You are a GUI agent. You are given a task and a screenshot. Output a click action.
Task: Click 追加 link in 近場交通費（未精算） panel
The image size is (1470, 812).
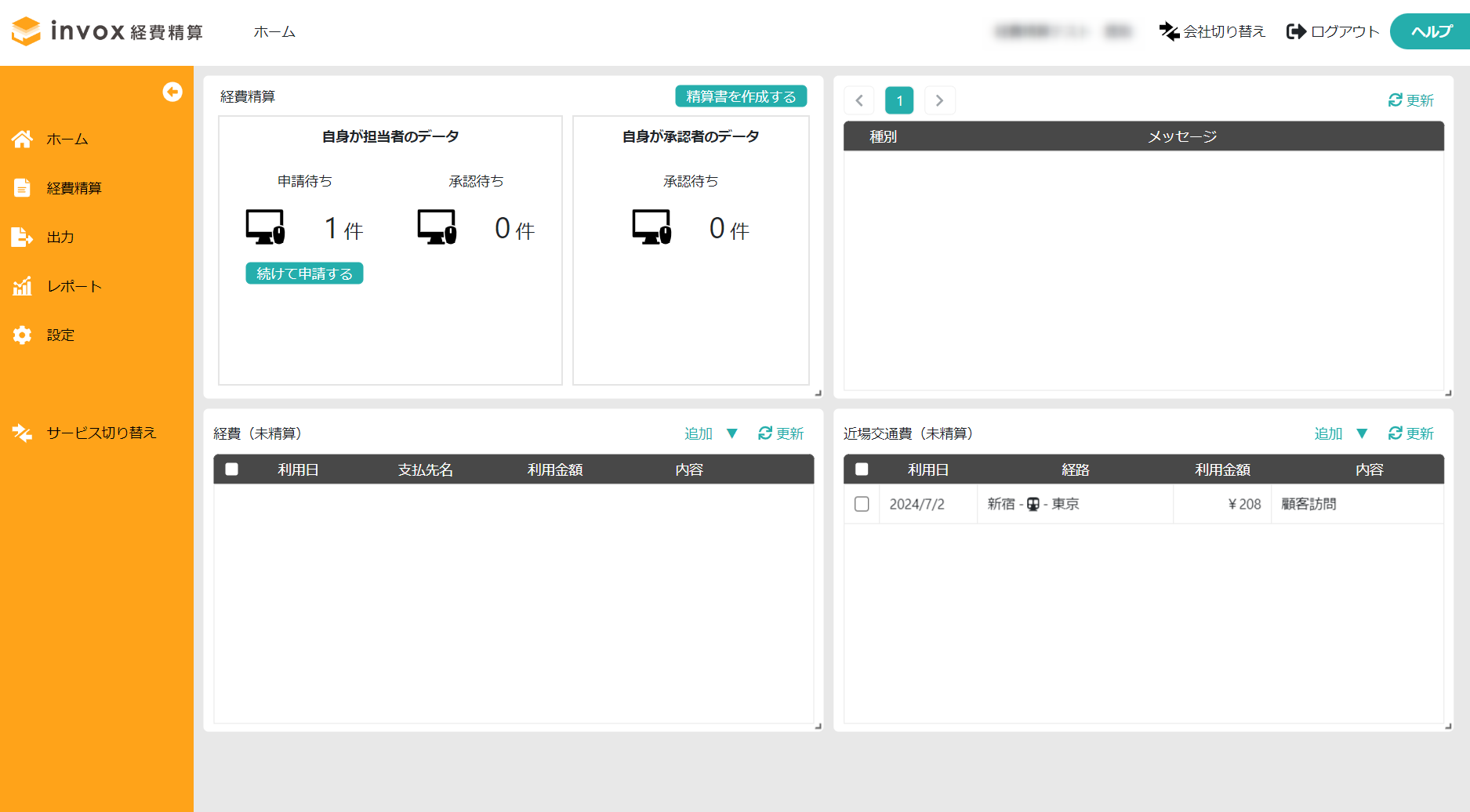[x=1329, y=433]
